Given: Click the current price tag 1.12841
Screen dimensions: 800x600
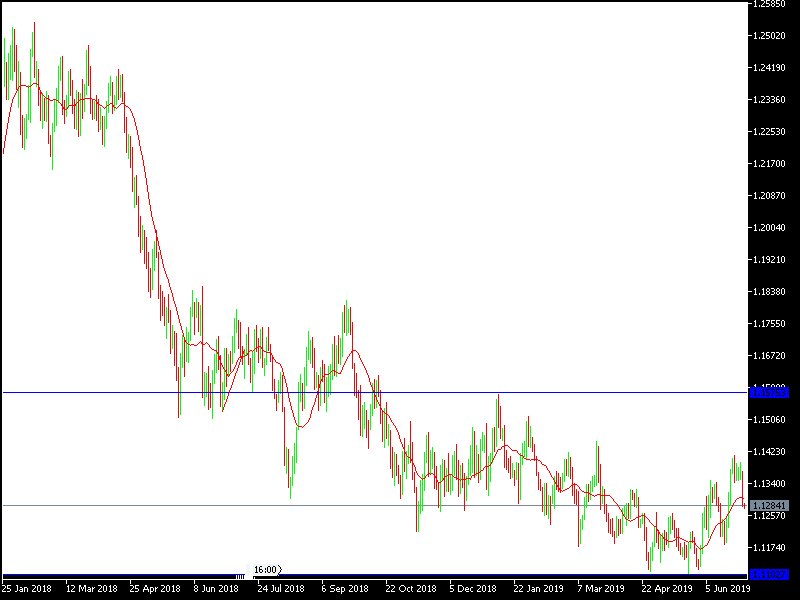Looking at the screenshot, I should pyautogui.click(x=770, y=505).
